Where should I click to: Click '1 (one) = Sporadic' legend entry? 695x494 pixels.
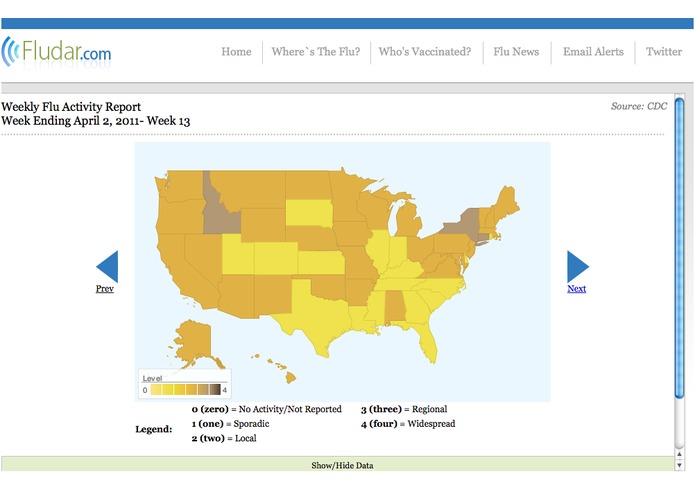[x=230, y=424]
